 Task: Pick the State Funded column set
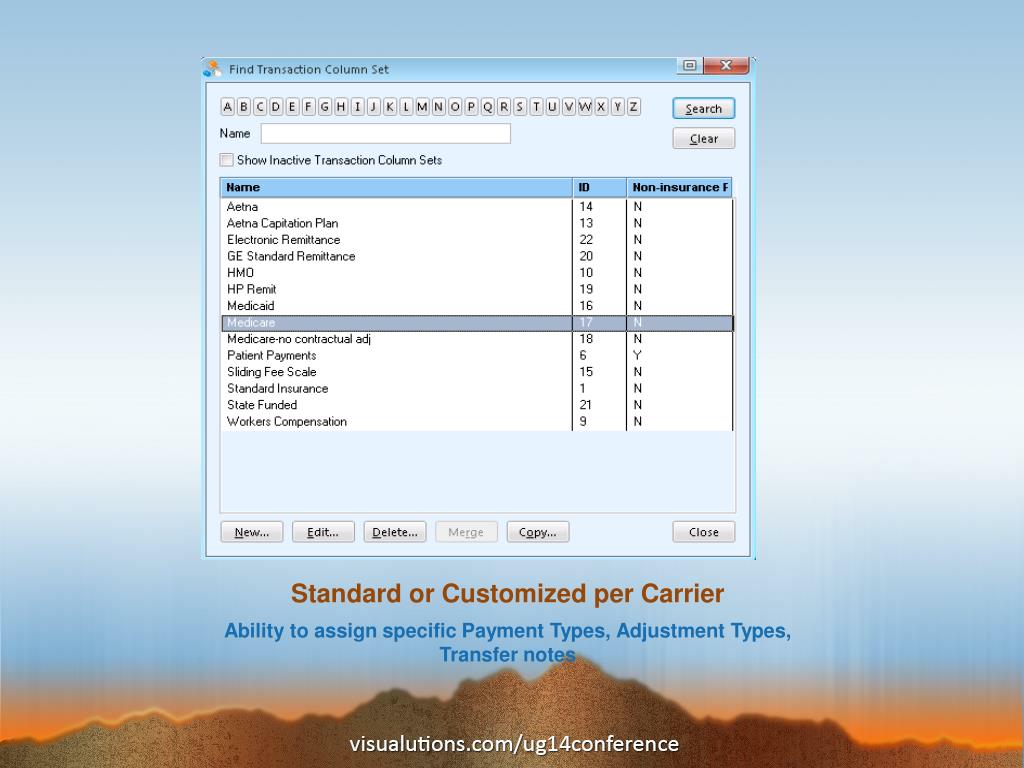point(477,405)
